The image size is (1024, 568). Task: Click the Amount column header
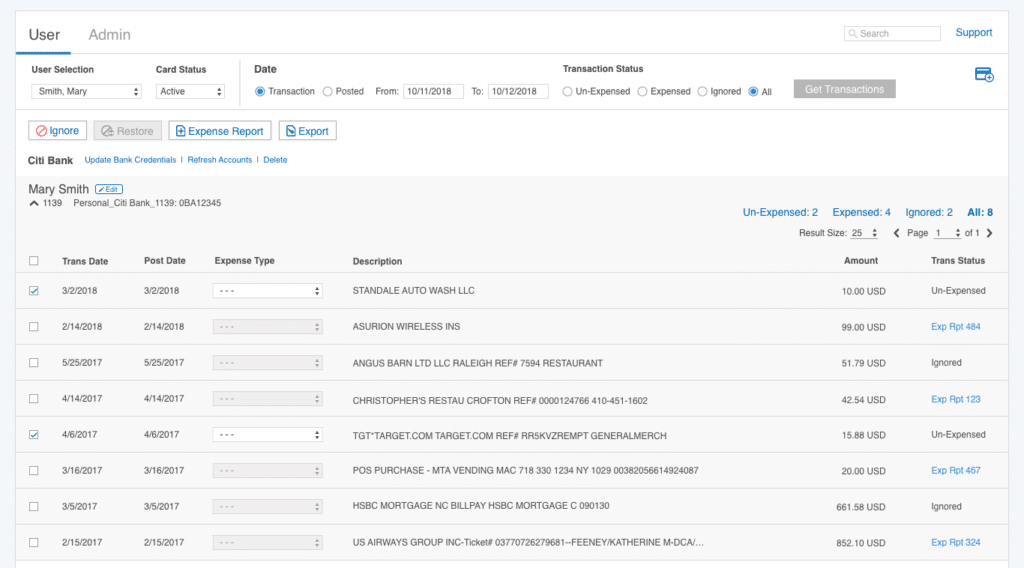coord(861,260)
